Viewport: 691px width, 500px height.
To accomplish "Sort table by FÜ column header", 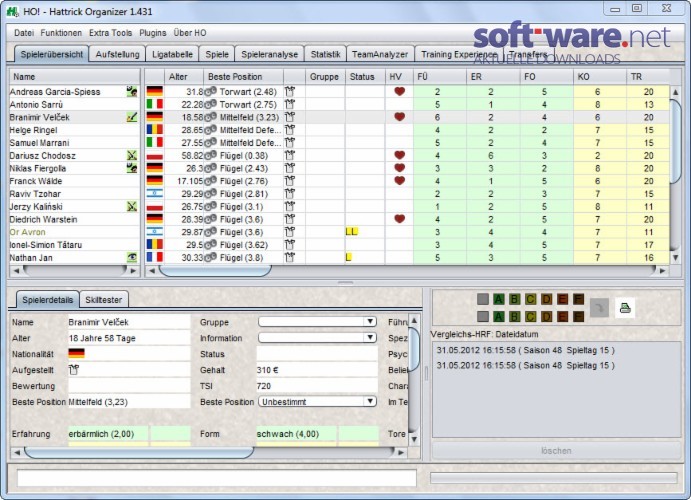I will pos(440,77).
